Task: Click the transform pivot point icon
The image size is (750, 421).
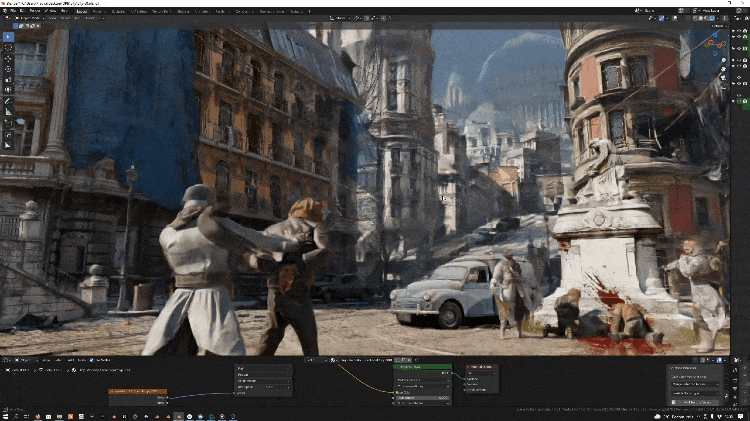Action: coord(357,18)
